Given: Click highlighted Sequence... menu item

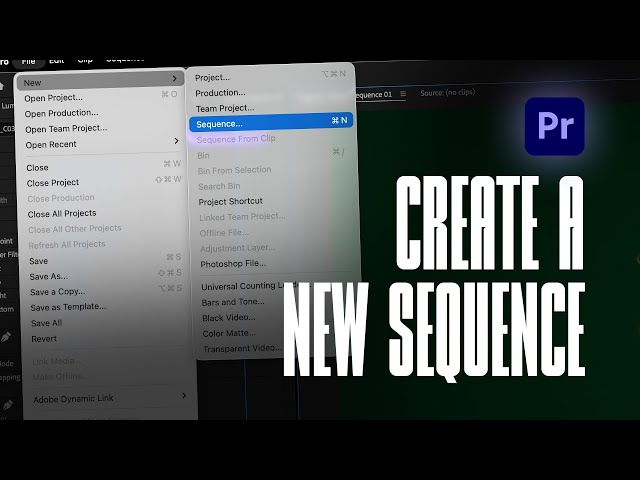Looking at the screenshot, I should pyautogui.click(x=271, y=122).
